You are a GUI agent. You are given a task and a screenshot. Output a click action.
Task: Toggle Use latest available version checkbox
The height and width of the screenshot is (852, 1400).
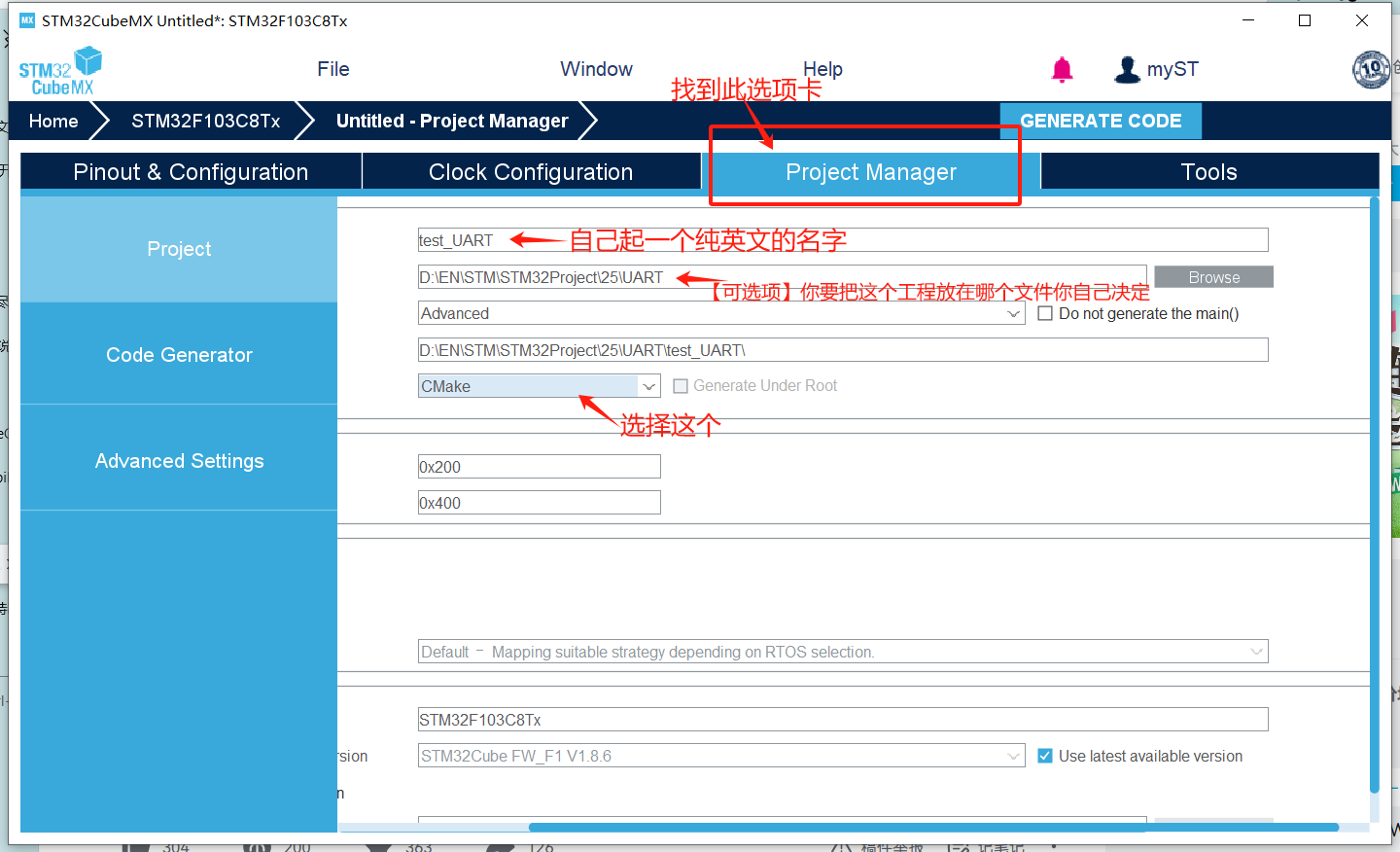tap(1045, 756)
